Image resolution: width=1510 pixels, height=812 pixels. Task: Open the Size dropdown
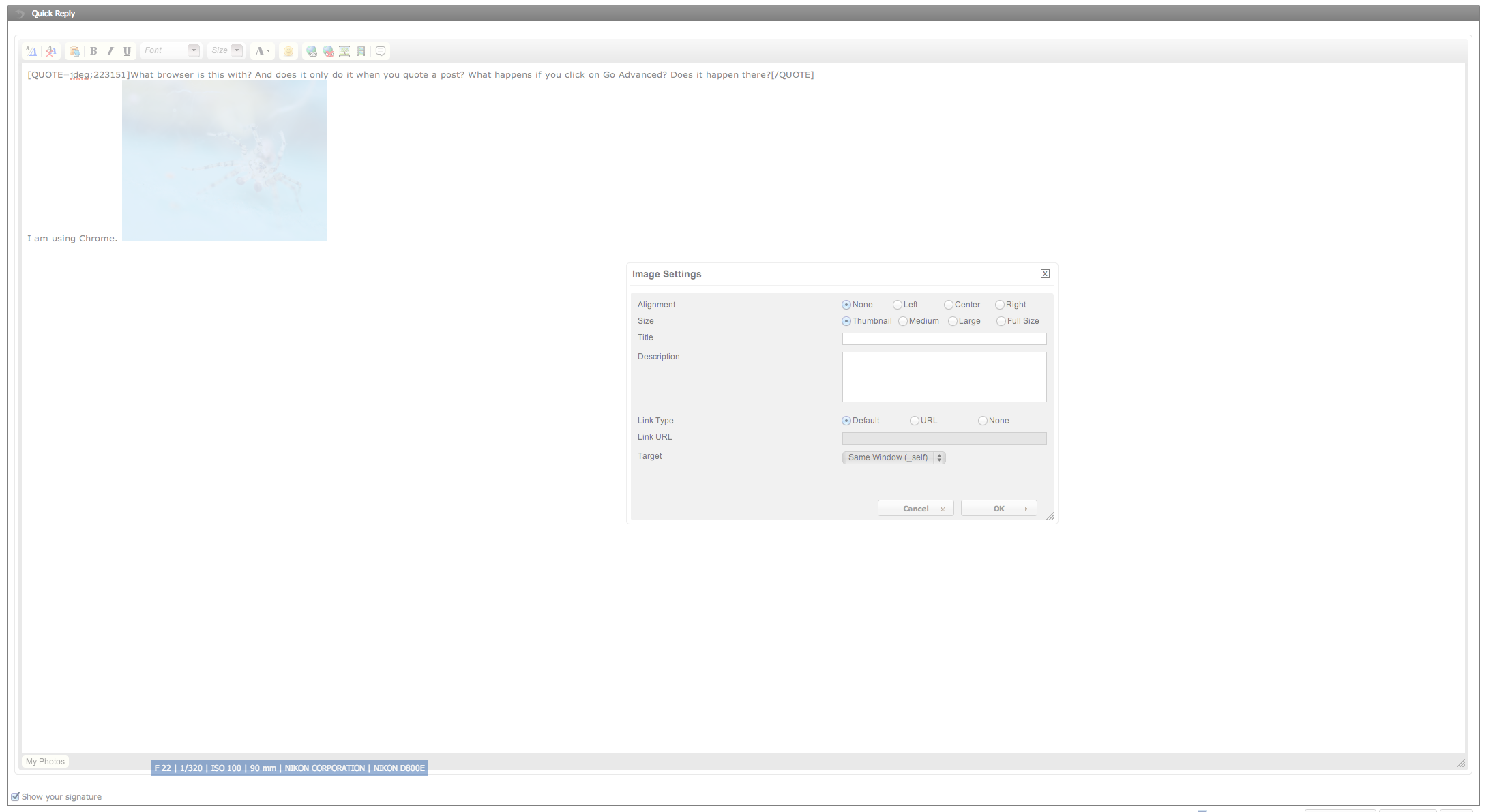[226, 50]
